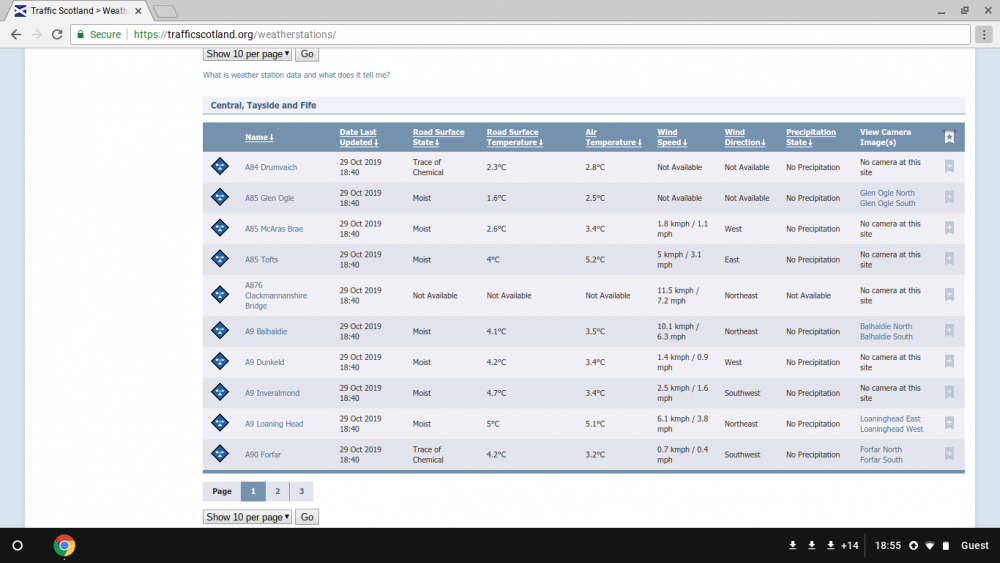Bookmark the A9 Inveralmond station
The width and height of the screenshot is (1000, 563).
[x=949, y=392]
